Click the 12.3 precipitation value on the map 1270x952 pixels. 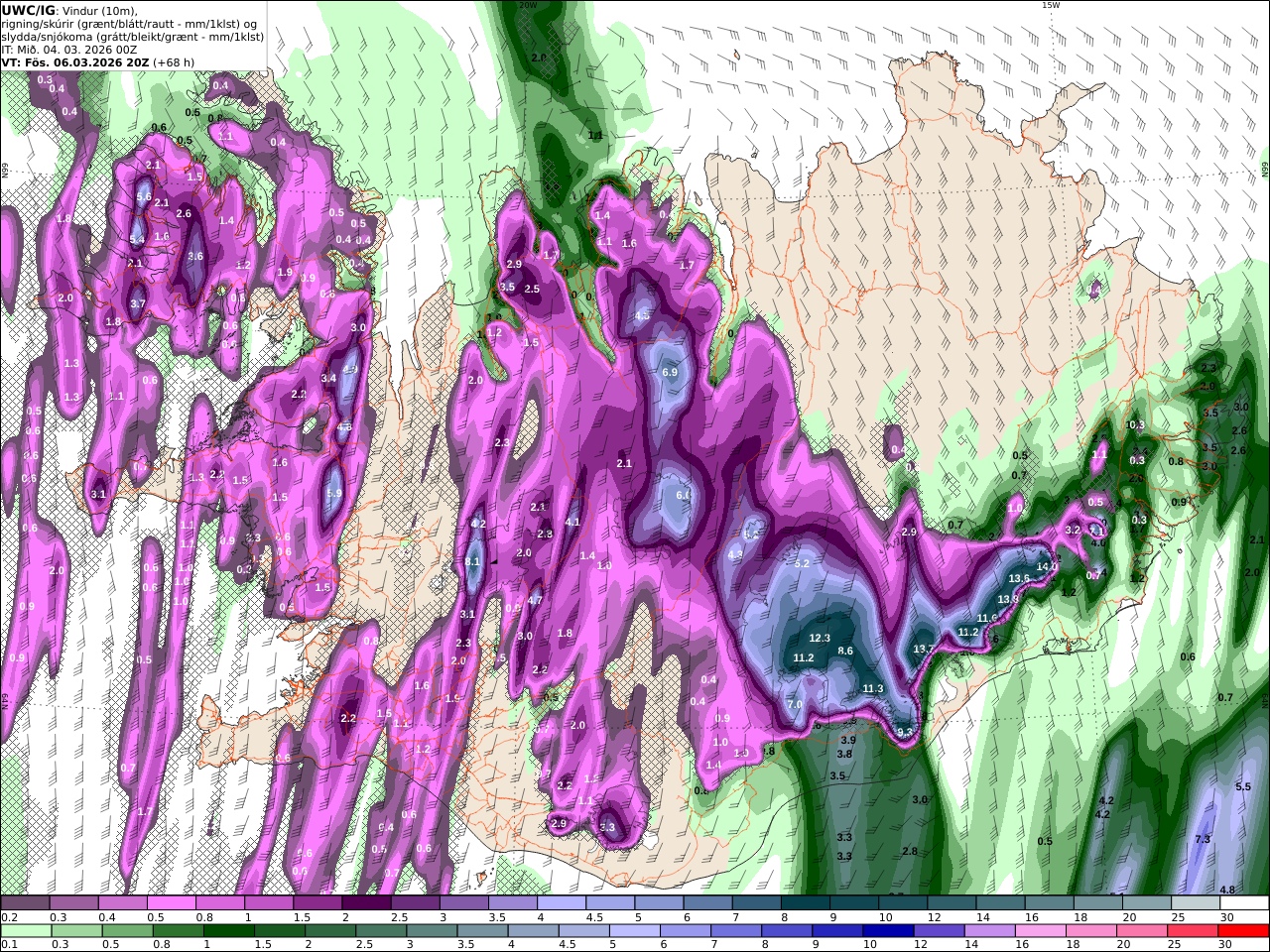pyautogui.click(x=820, y=638)
